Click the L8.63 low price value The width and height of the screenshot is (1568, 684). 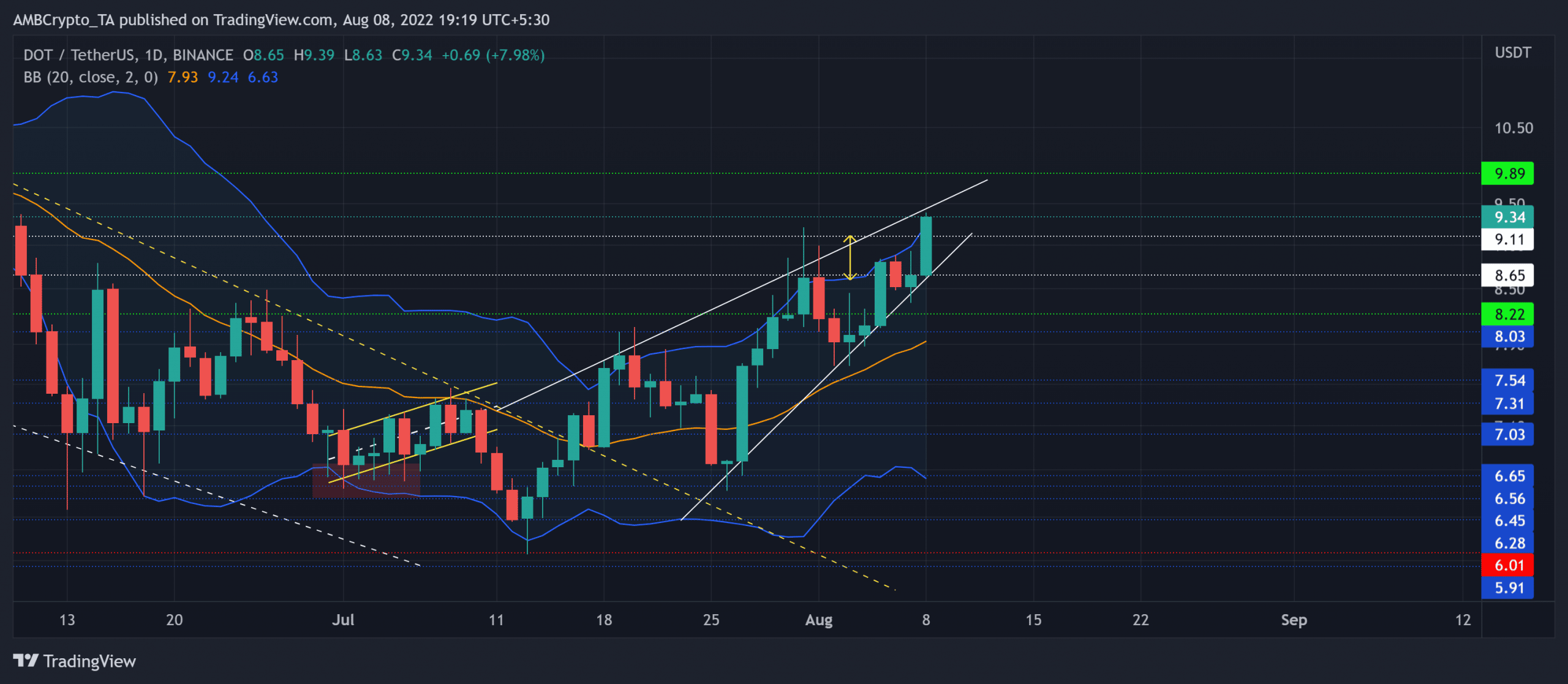tap(363, 55)
